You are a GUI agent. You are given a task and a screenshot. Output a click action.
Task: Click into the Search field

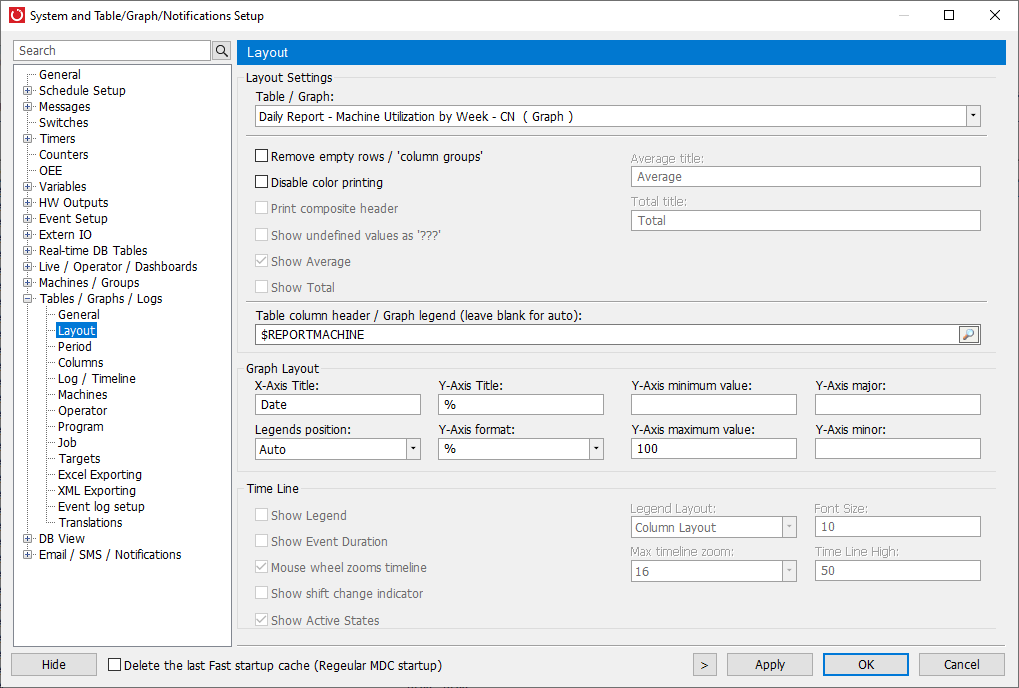click(x=112, y=51)
